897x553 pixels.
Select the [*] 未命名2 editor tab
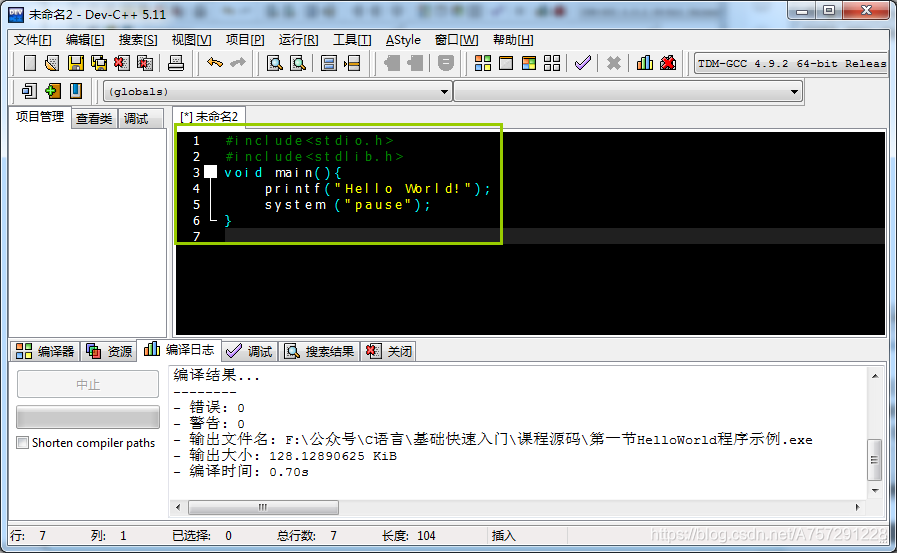click(x=209, y=117)
